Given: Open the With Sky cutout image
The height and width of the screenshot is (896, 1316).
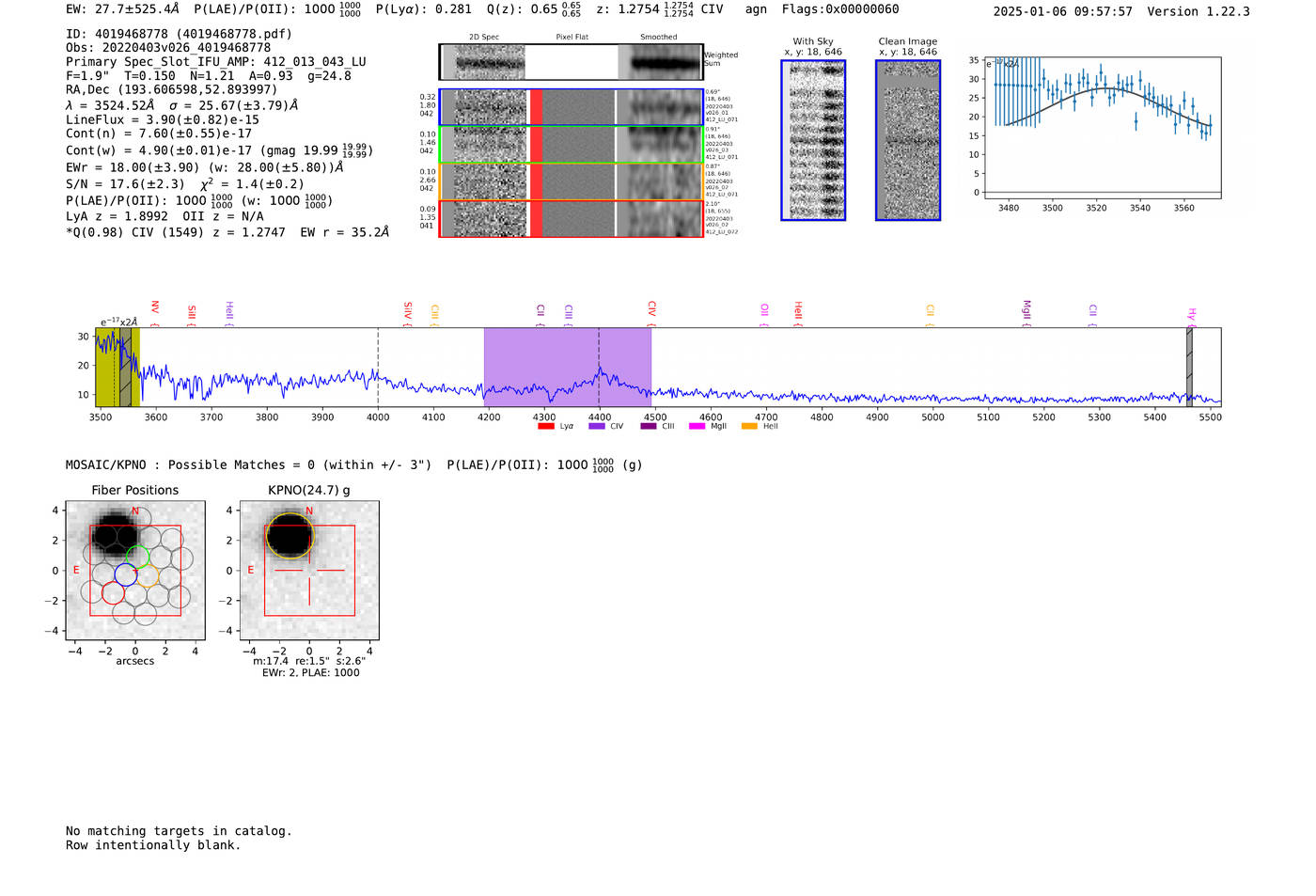Looking at the screenshot, I should 813,140.
